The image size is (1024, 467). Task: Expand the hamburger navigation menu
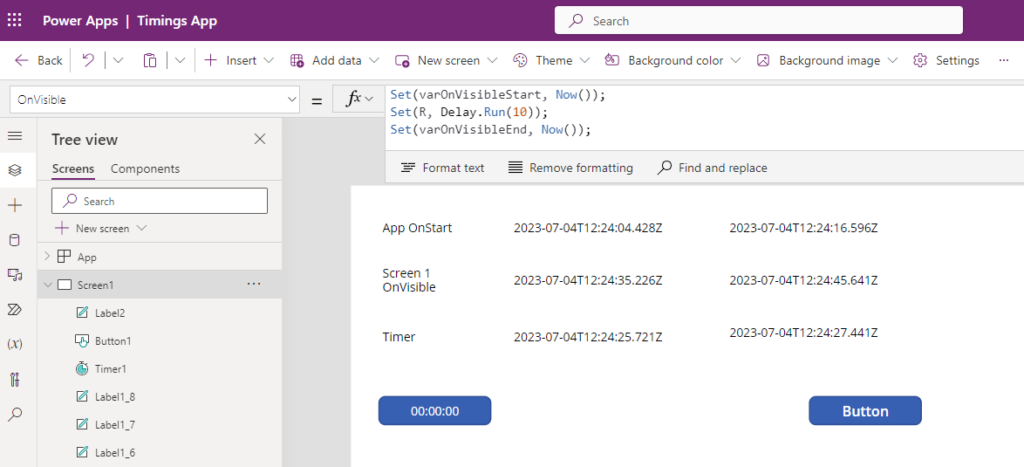14,136
